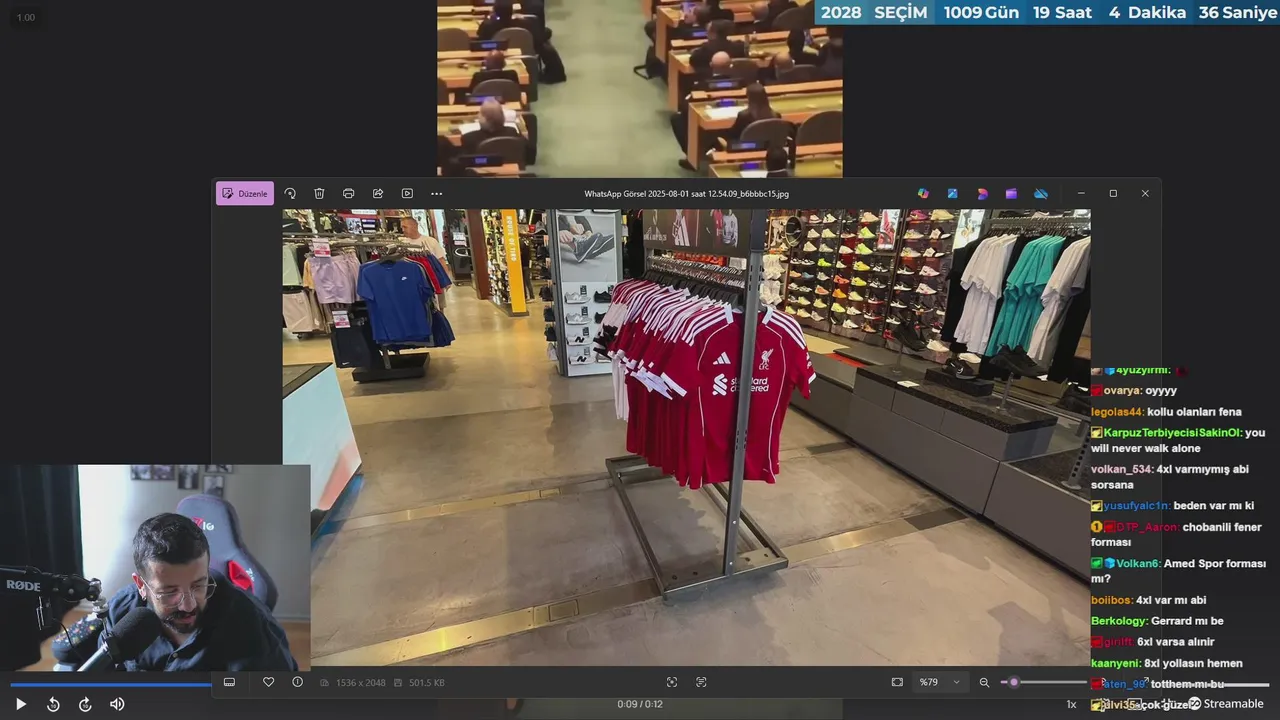Open the Clipchamp purple icon in title bar

click(x=1011, y=193)
